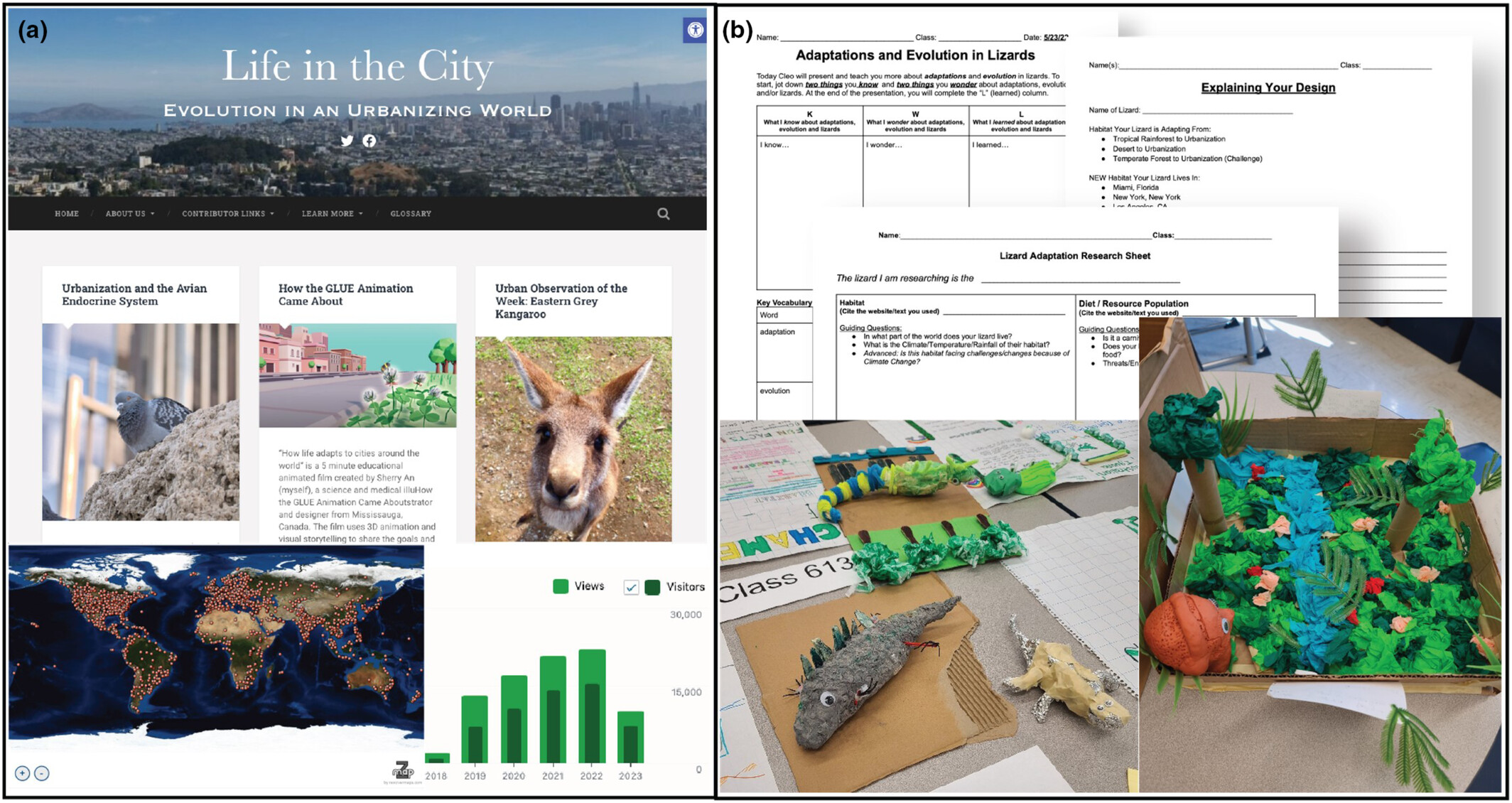The width and height of the screenshot is (1512, 803).
Task: Click the rainforest diorama photo
Action: tap(1320, 554)
